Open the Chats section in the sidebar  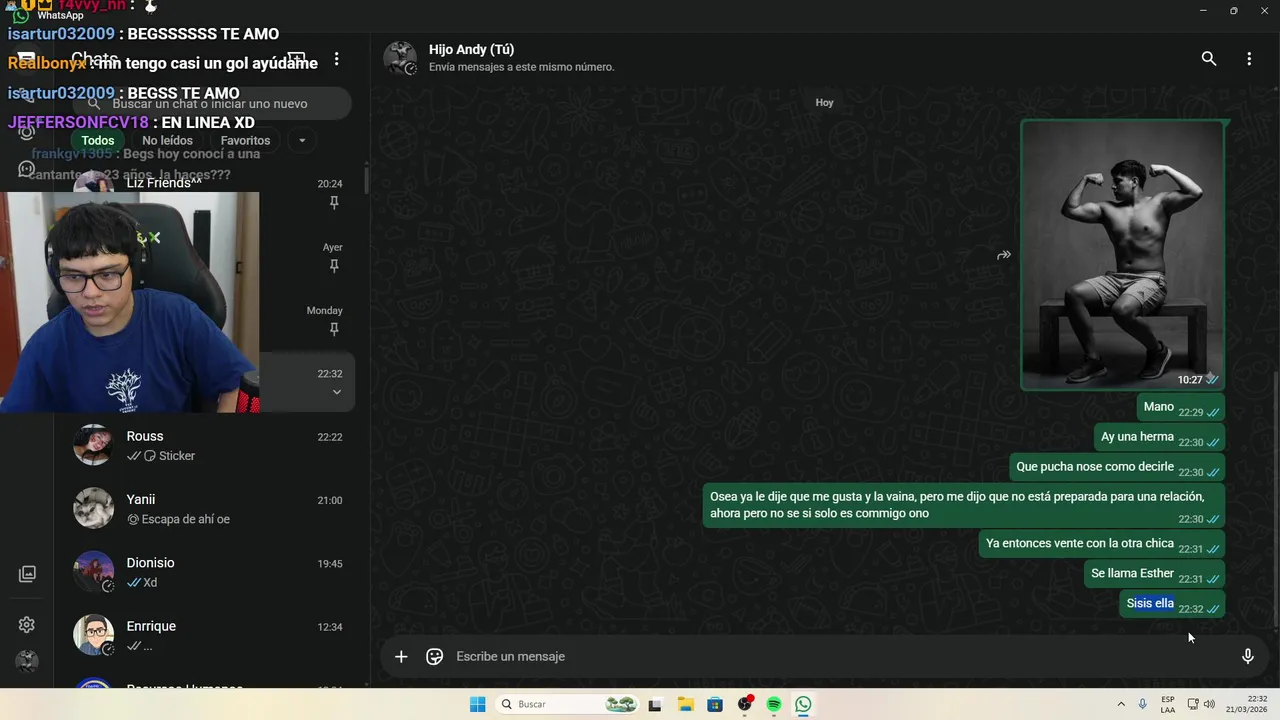(x=27, y=59)
